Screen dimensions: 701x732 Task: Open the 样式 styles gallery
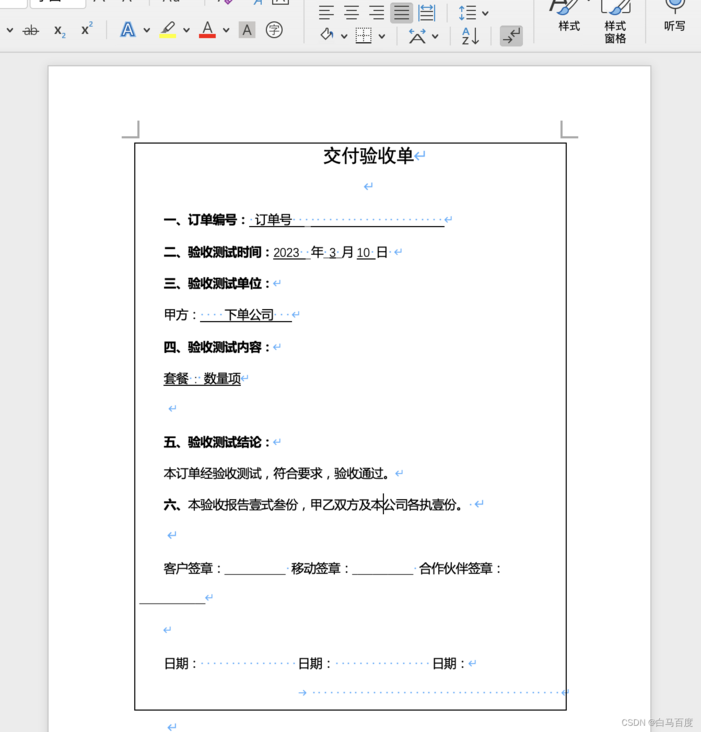coord(569,17)
